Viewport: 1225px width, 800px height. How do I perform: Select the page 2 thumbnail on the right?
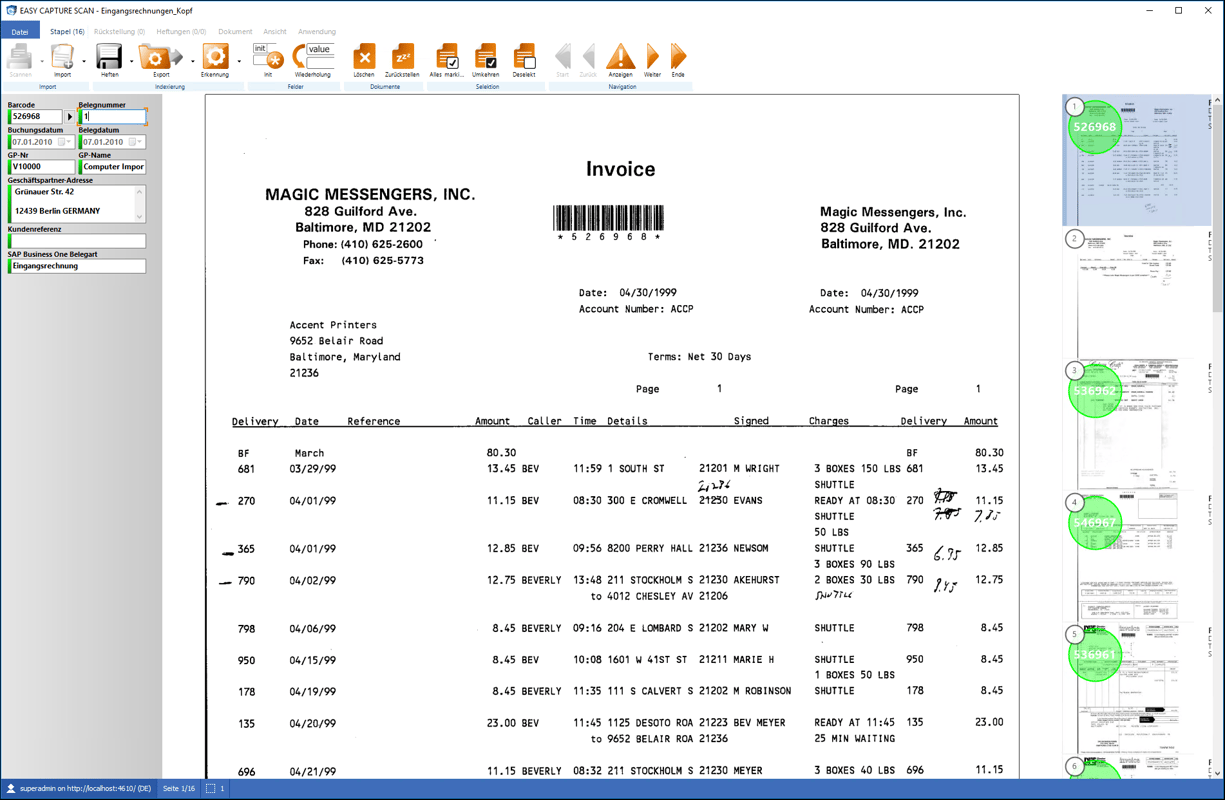click(x=1135, y=290)
